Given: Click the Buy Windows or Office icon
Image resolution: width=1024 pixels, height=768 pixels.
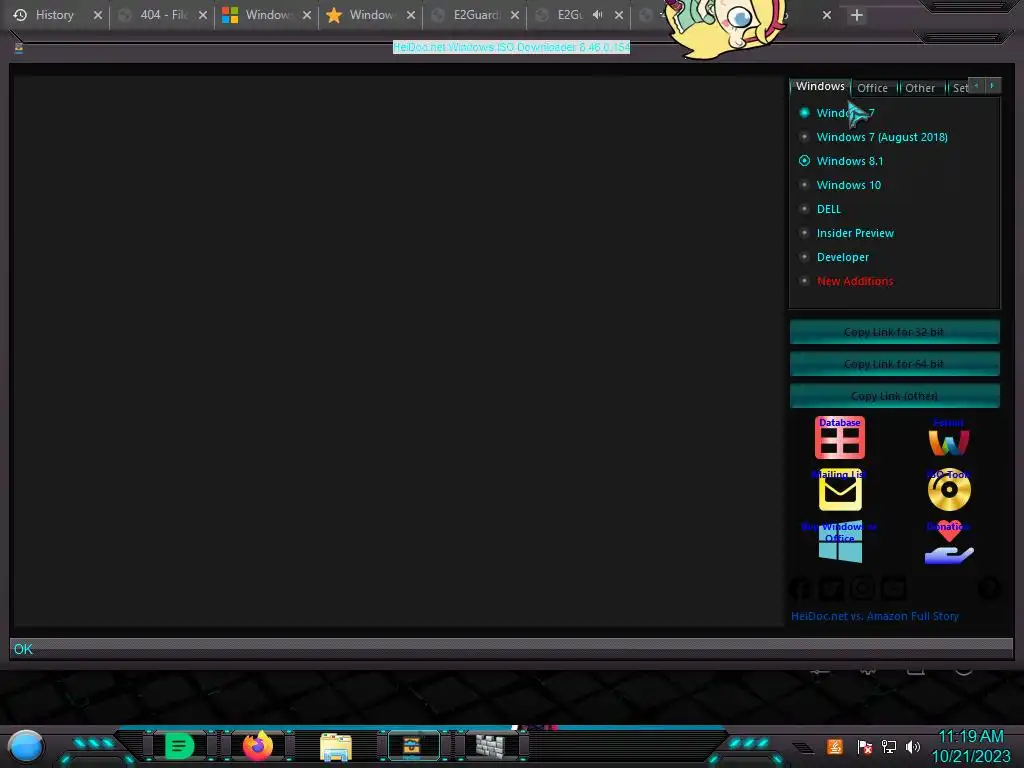Looking at the screenshot, I should tap(840, 542).
